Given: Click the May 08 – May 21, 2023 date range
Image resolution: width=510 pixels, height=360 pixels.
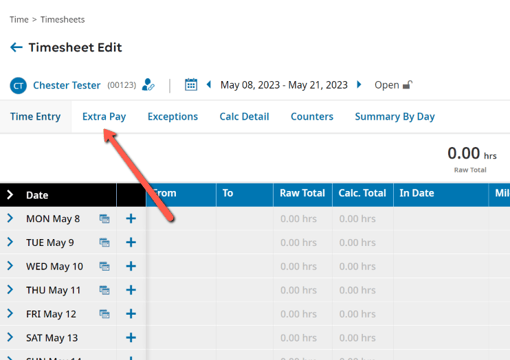Looking at the screenshot, I should 284,85.
